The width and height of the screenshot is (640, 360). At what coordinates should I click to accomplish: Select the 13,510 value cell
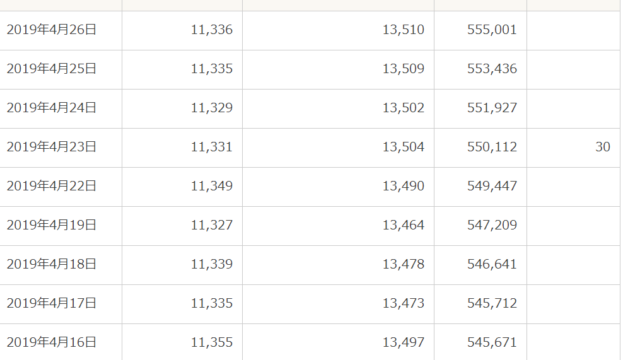tap(338, 30)
